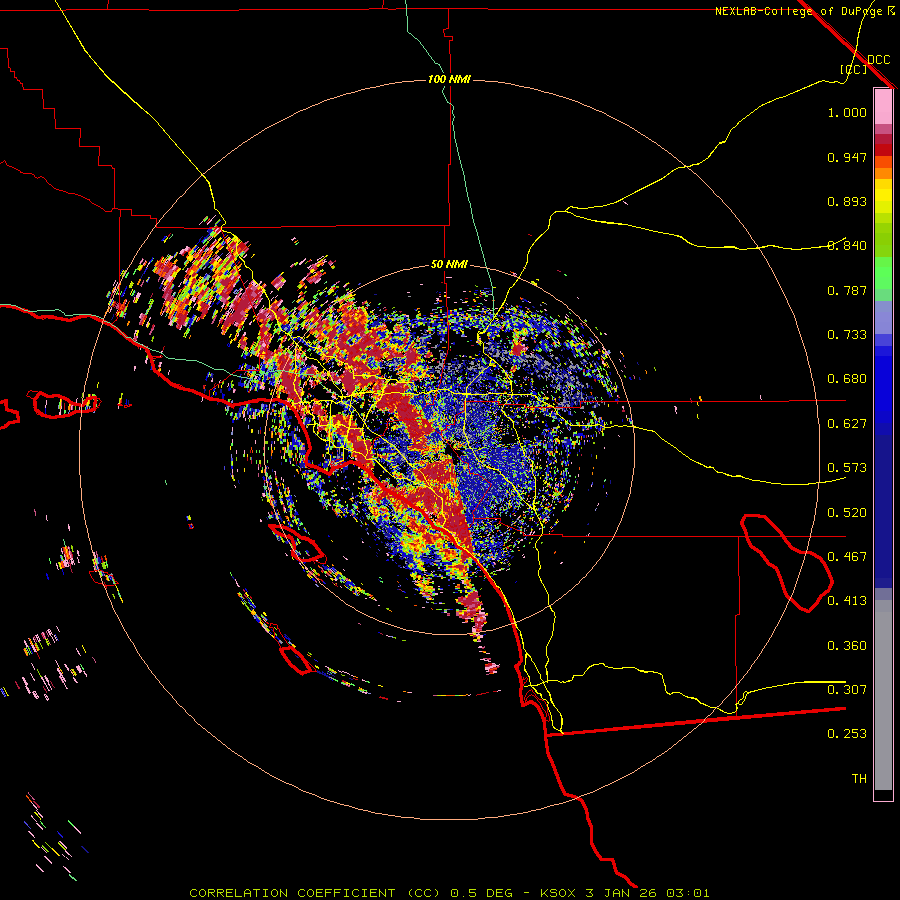Click the 0.360 scale value
This screenshot has width=900, height=900.
(x=847, y=646)
